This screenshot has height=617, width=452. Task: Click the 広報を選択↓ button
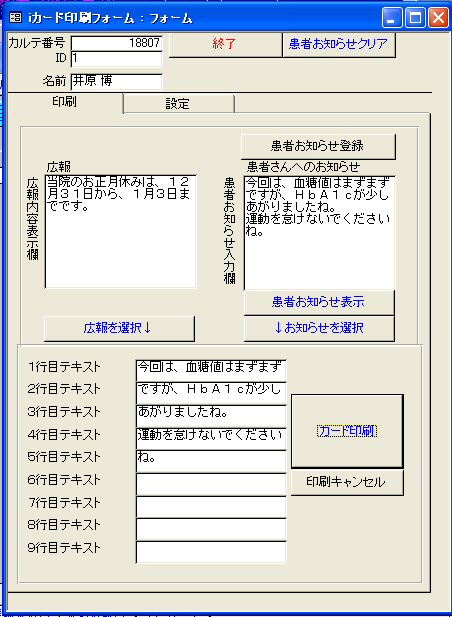tap(119, 328)
